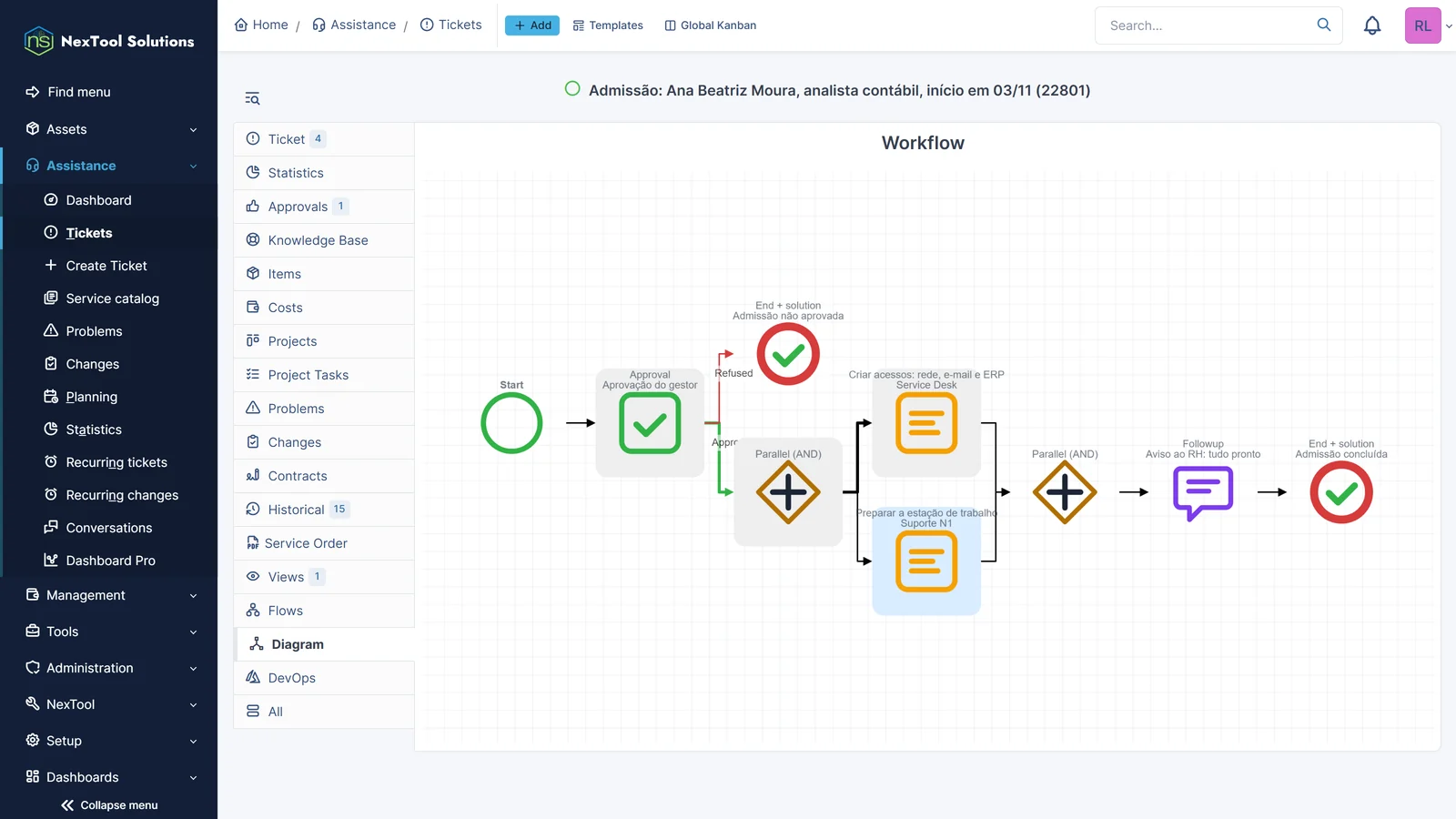Select the Preparar a estação de trabalho task node
This screenshot has width=1456, height=819.
point(926,561)
